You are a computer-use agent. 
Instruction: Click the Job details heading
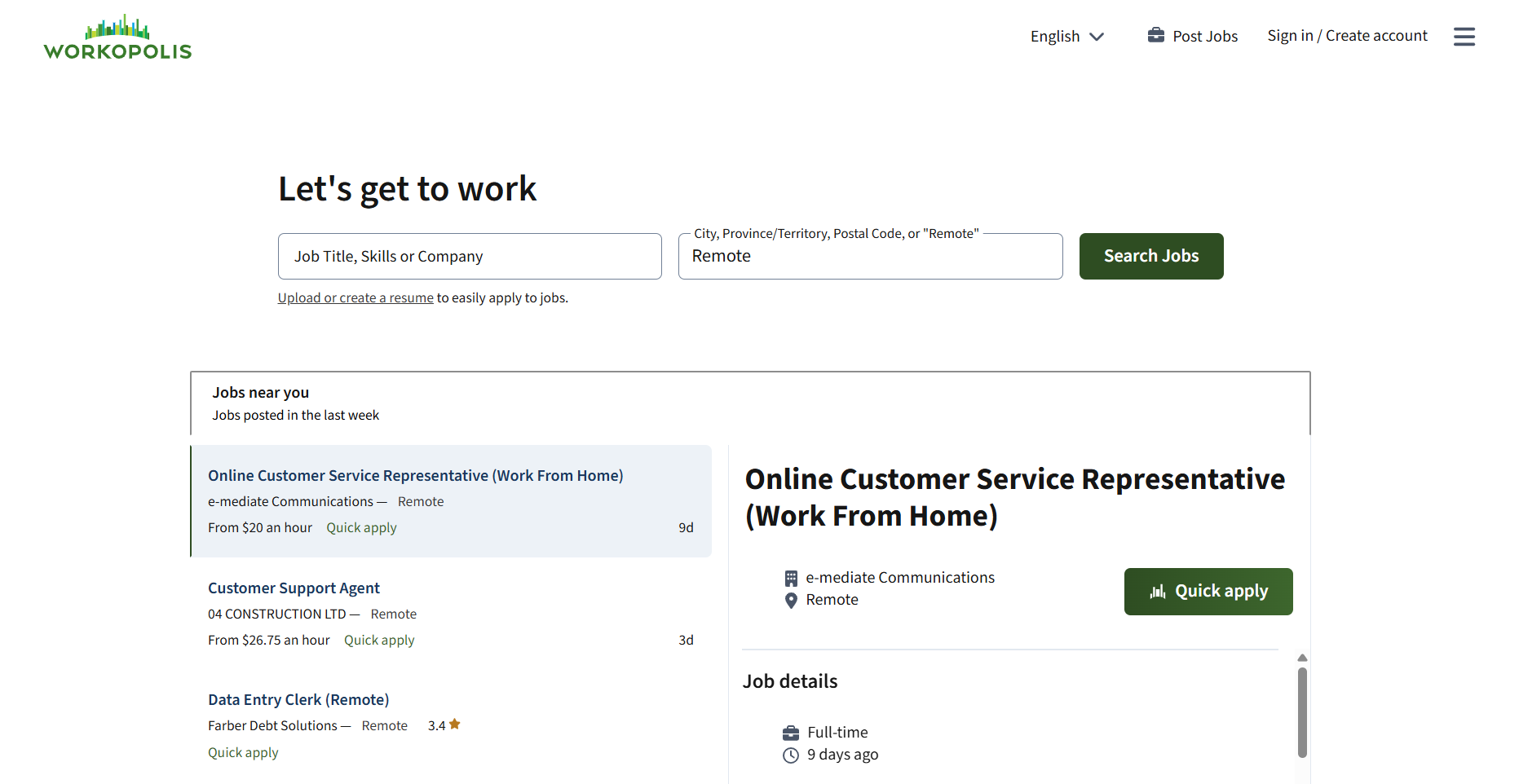790,681
